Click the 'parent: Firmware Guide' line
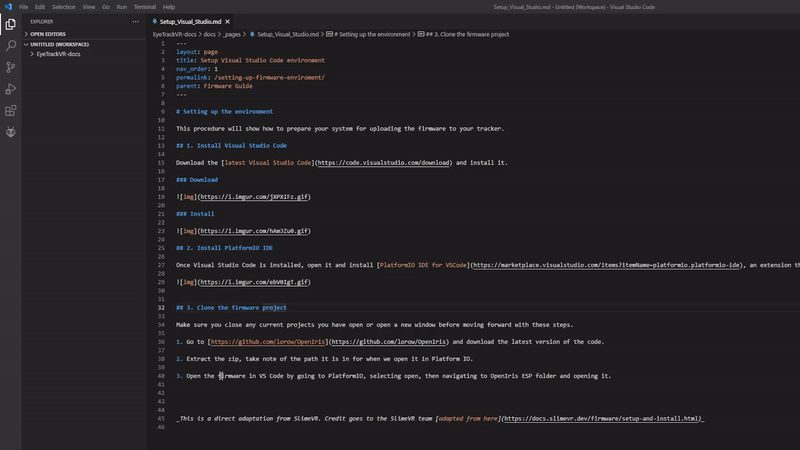Viewport: 800px width, 450px height. (214, 86)
